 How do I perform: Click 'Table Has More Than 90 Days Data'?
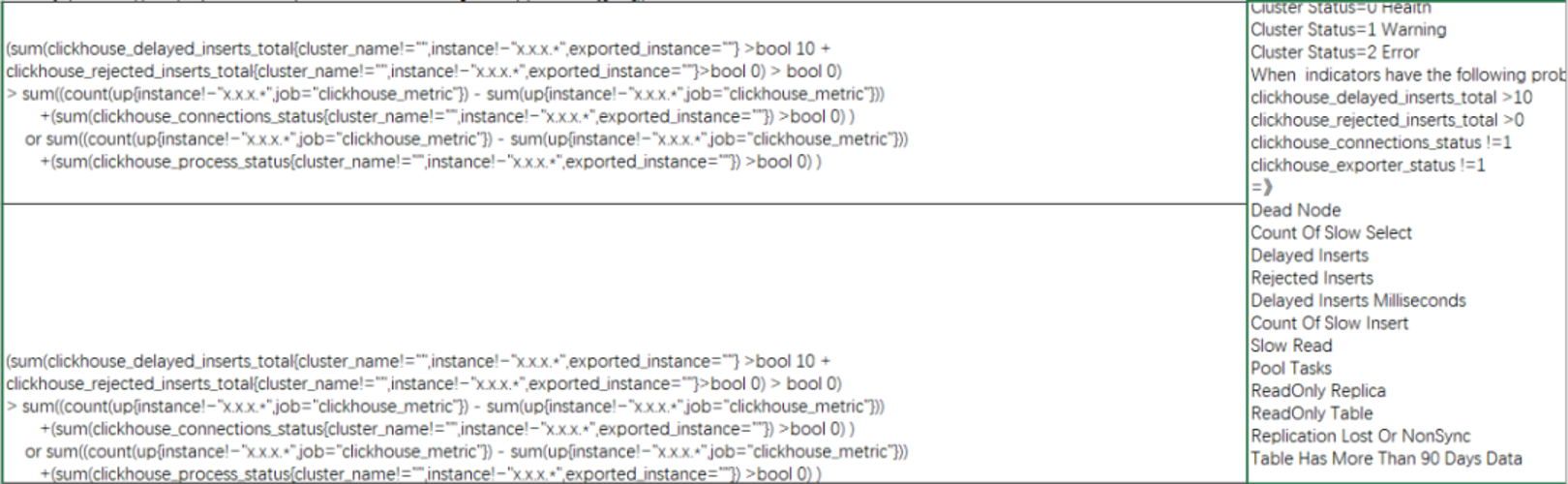coord(1386,459)
